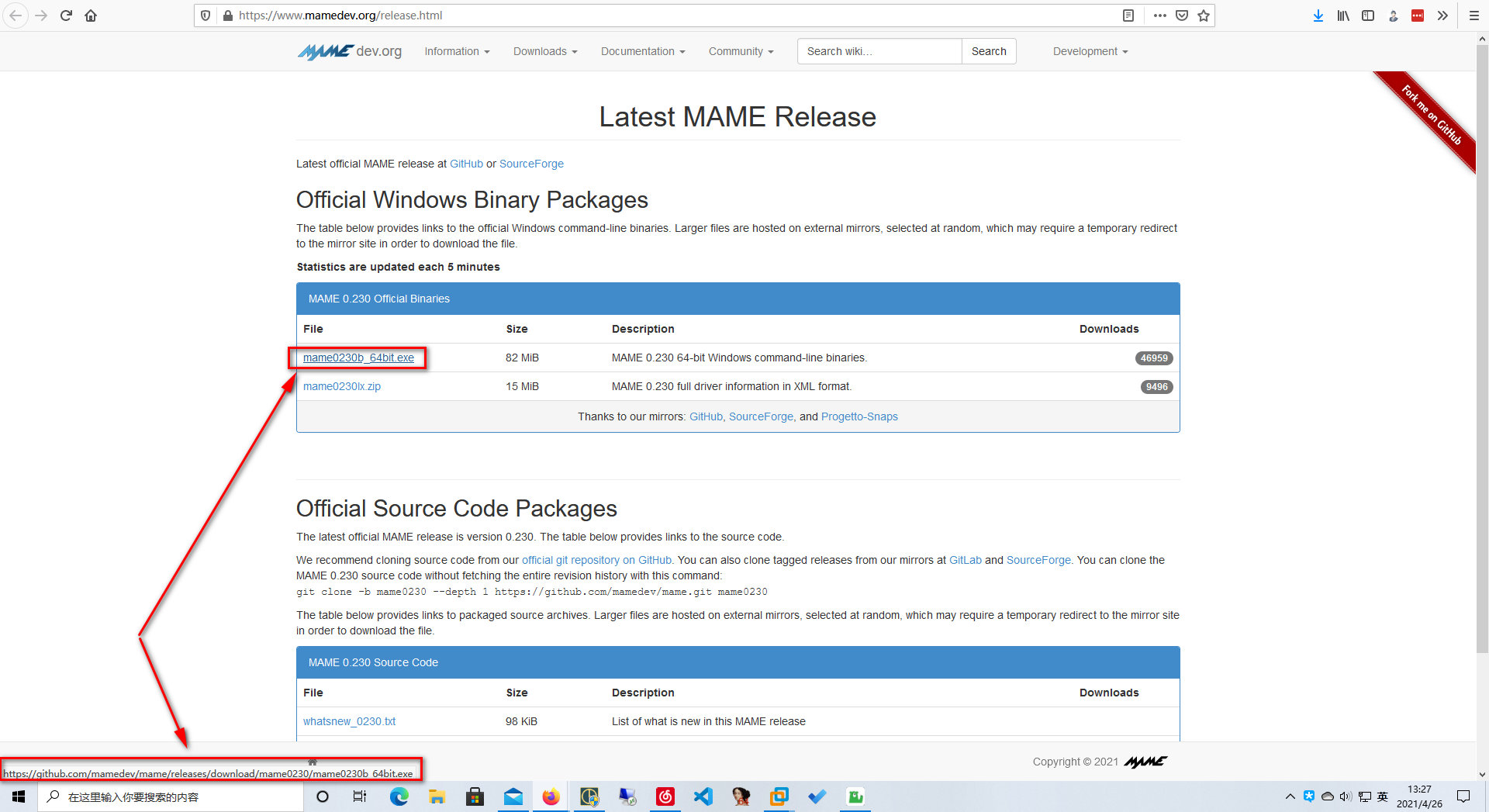Open Task View in the taskbar
Screen dimensions: 1489x812
click(360, 796)
